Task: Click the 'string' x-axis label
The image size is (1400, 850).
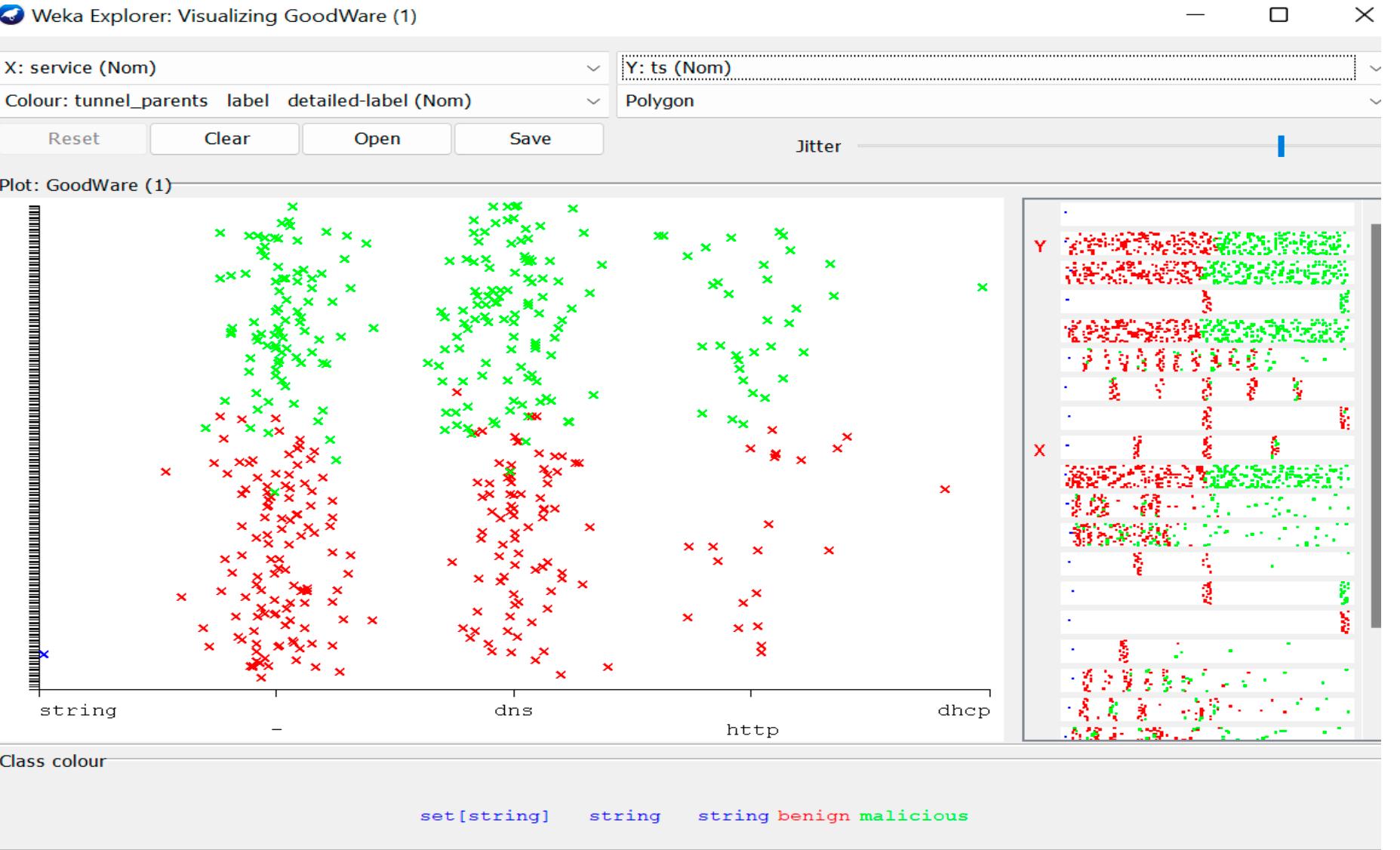Action: (78, 711)
